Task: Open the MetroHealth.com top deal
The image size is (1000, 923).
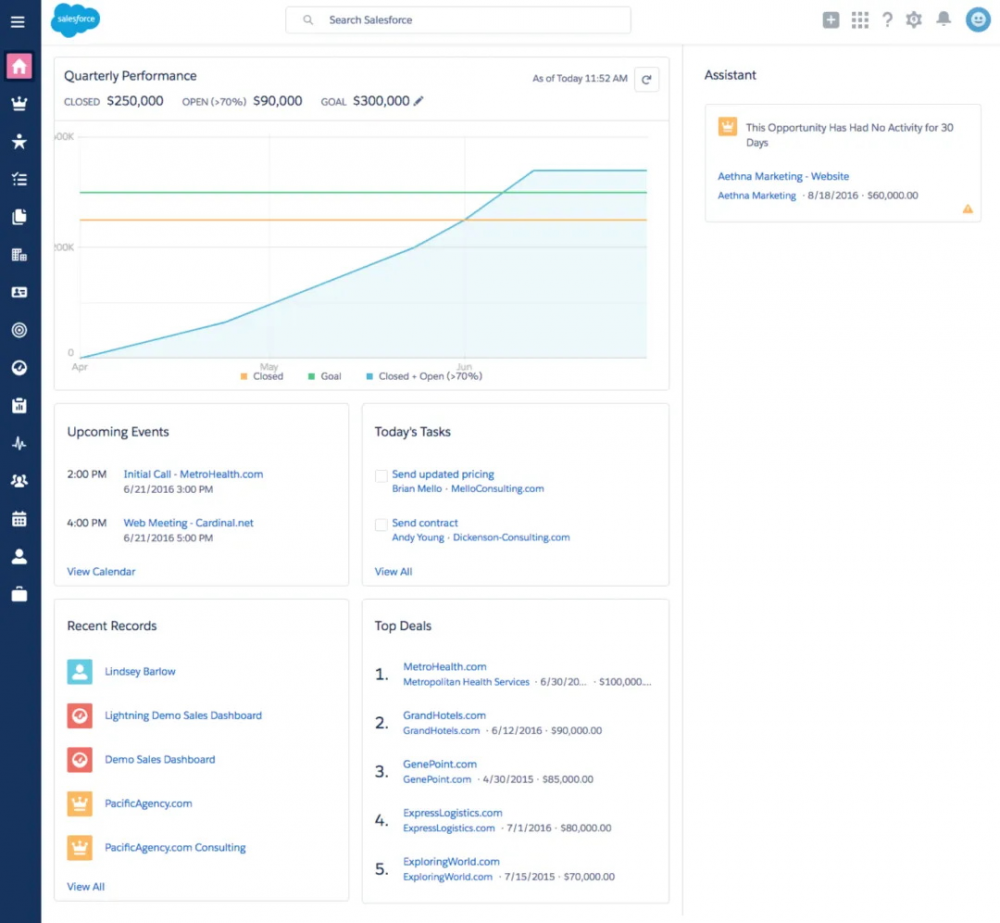Action: click(x=445, y=667)
